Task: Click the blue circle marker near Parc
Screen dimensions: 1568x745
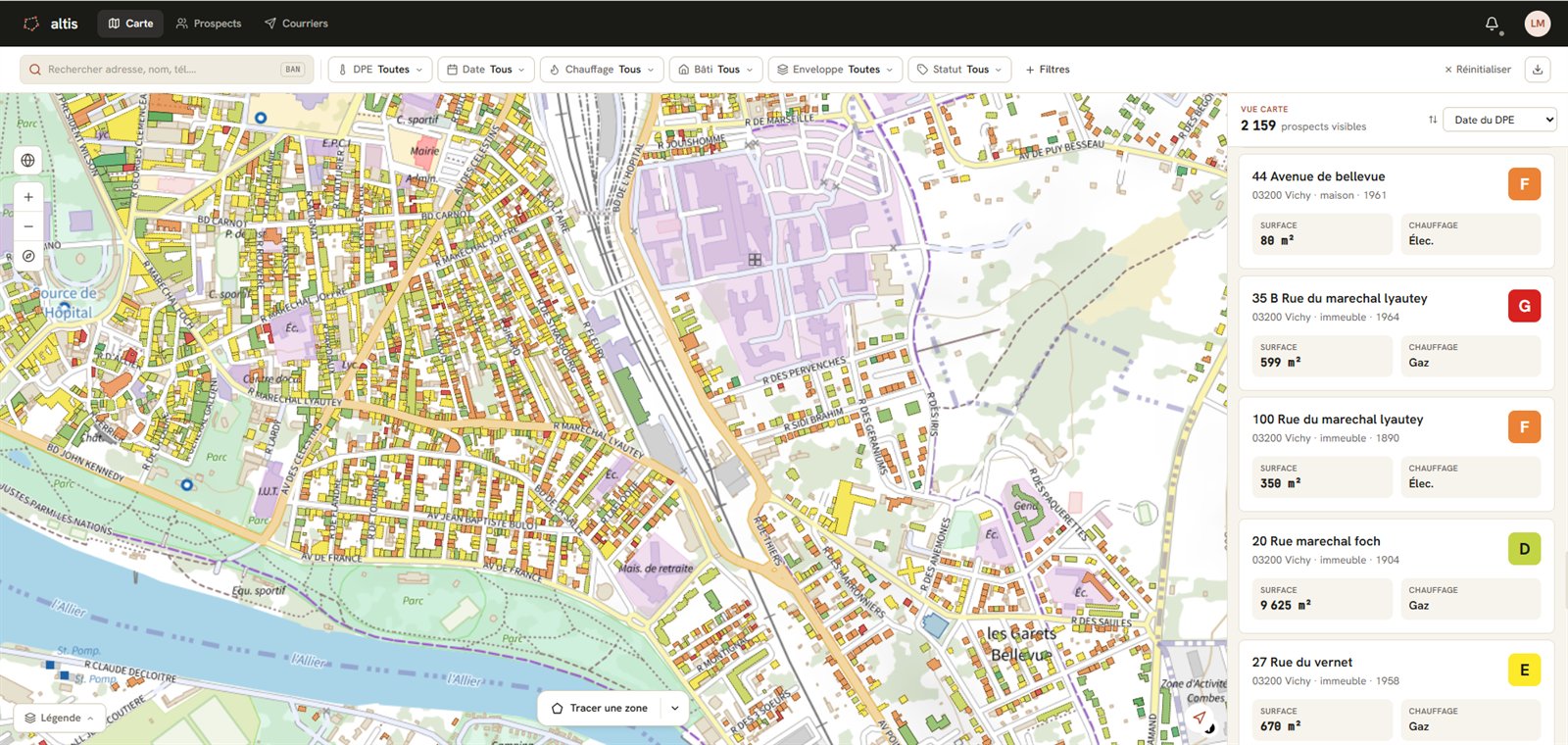Action: pyautogui.click(x=186, y=484)
